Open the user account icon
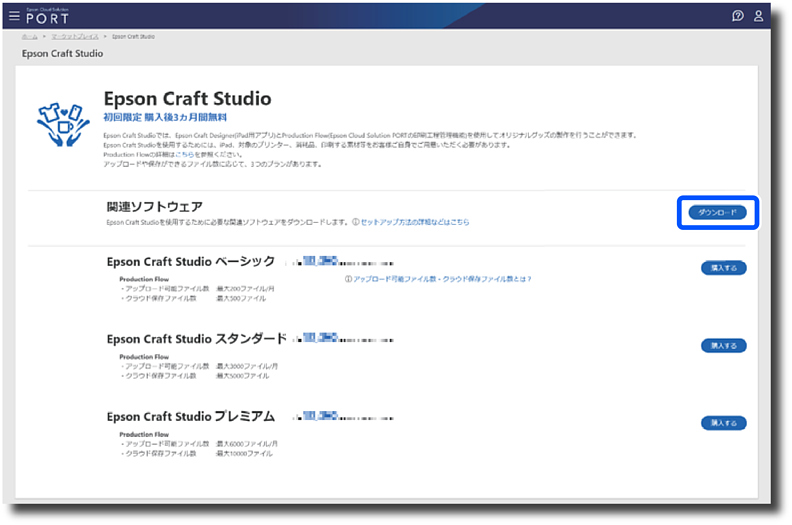Screen dimensions: 792x525 tap(759, 16)
